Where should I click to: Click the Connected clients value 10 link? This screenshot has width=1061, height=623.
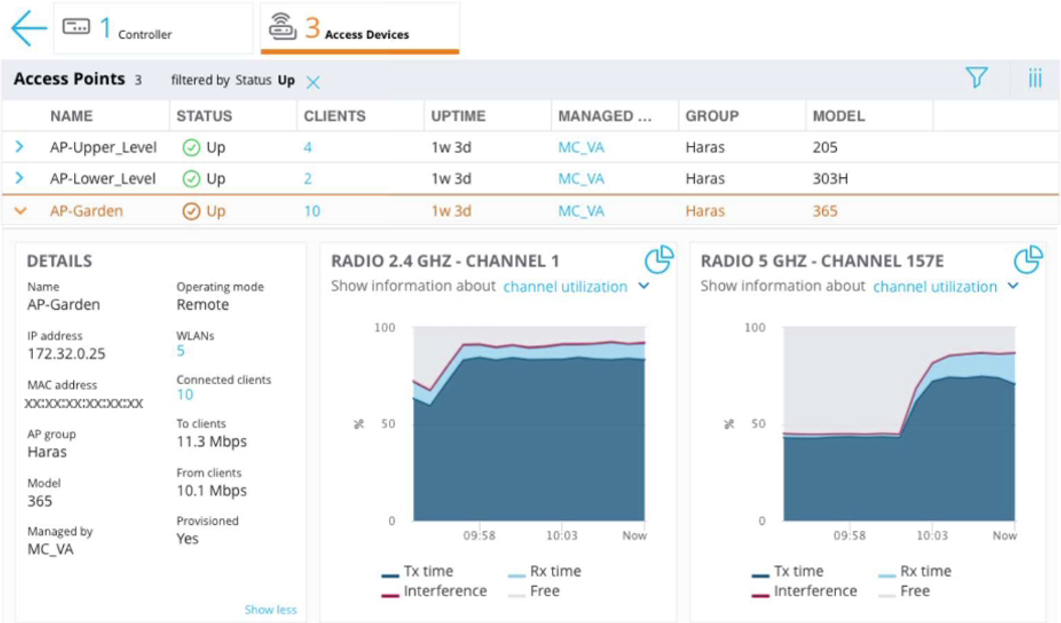coord(185,394)
